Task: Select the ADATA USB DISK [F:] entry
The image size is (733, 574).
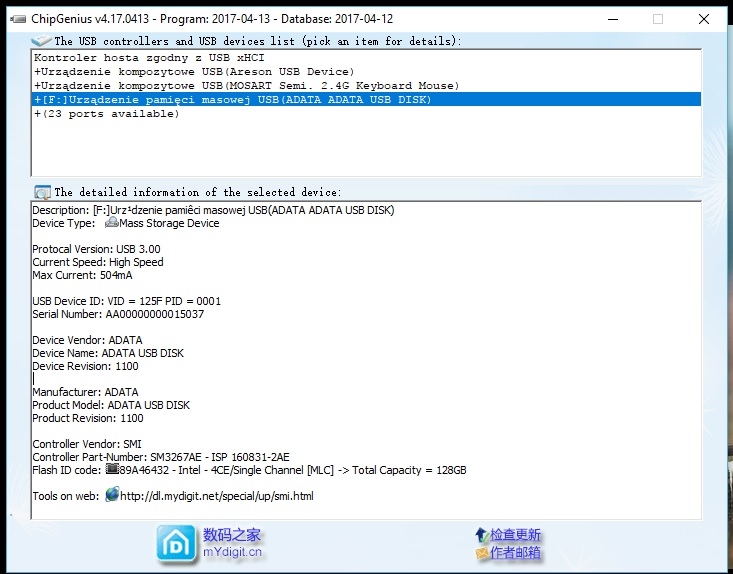Action: (x=366, y=99)
